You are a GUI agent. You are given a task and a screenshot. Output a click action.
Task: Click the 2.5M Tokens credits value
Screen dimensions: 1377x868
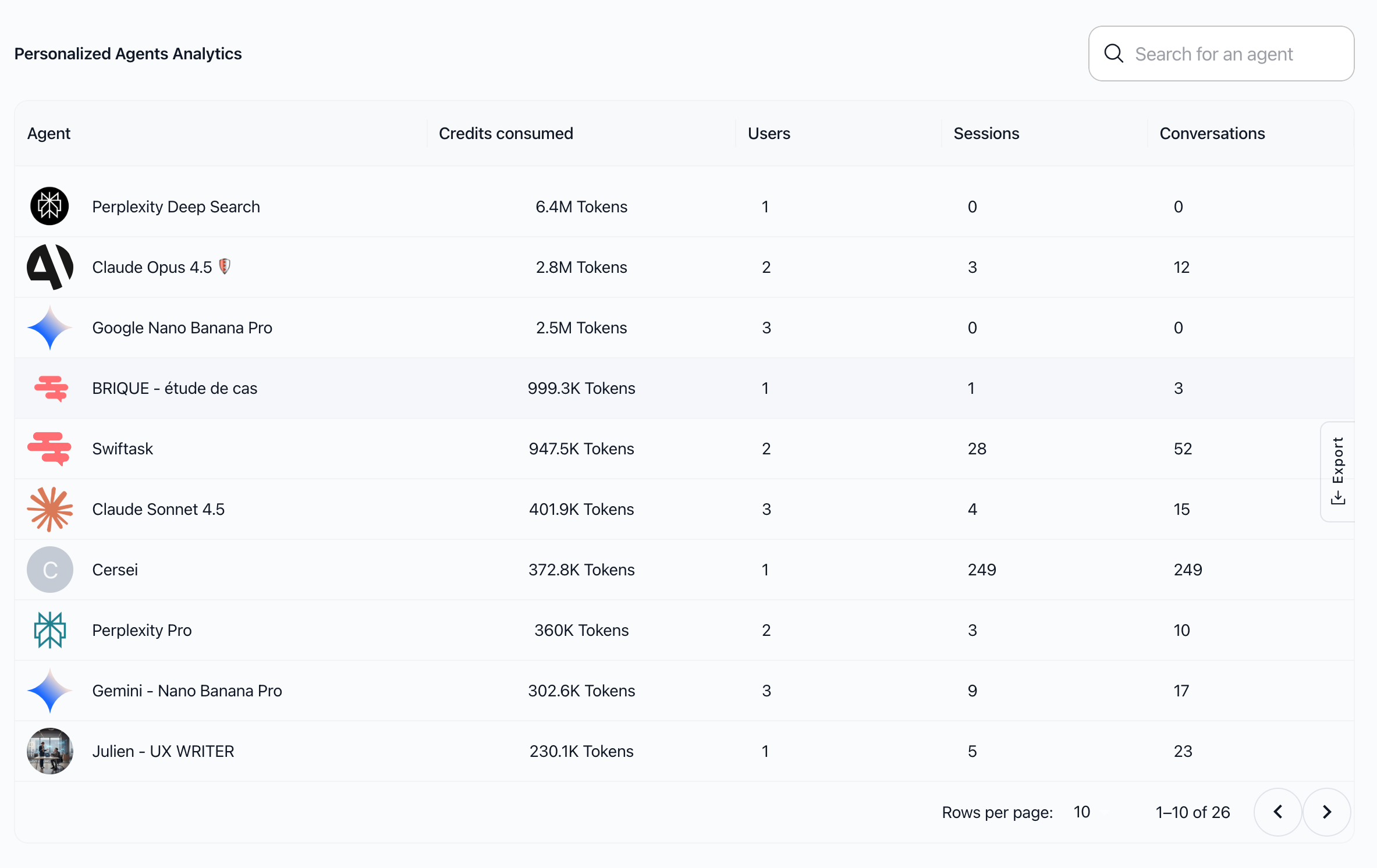(581, 328)
